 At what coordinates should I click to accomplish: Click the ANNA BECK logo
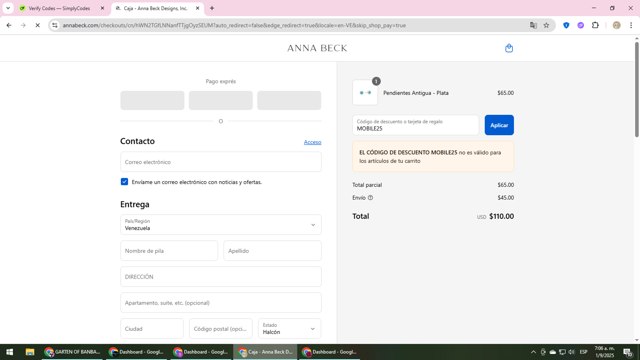[317, 48]
